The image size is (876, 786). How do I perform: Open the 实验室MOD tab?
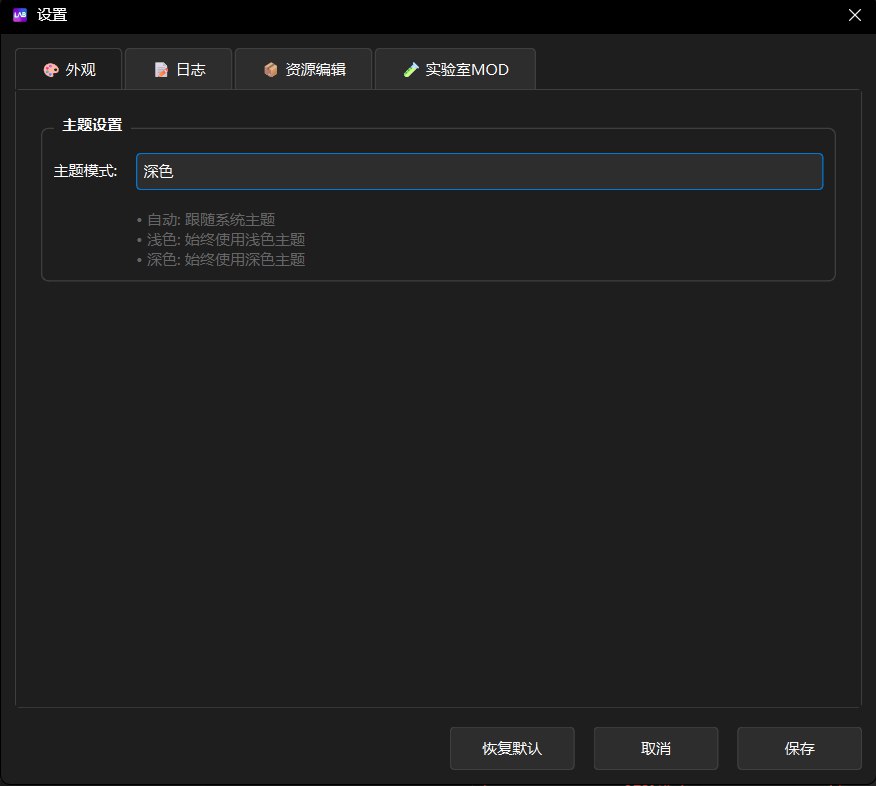pos(466,69)
